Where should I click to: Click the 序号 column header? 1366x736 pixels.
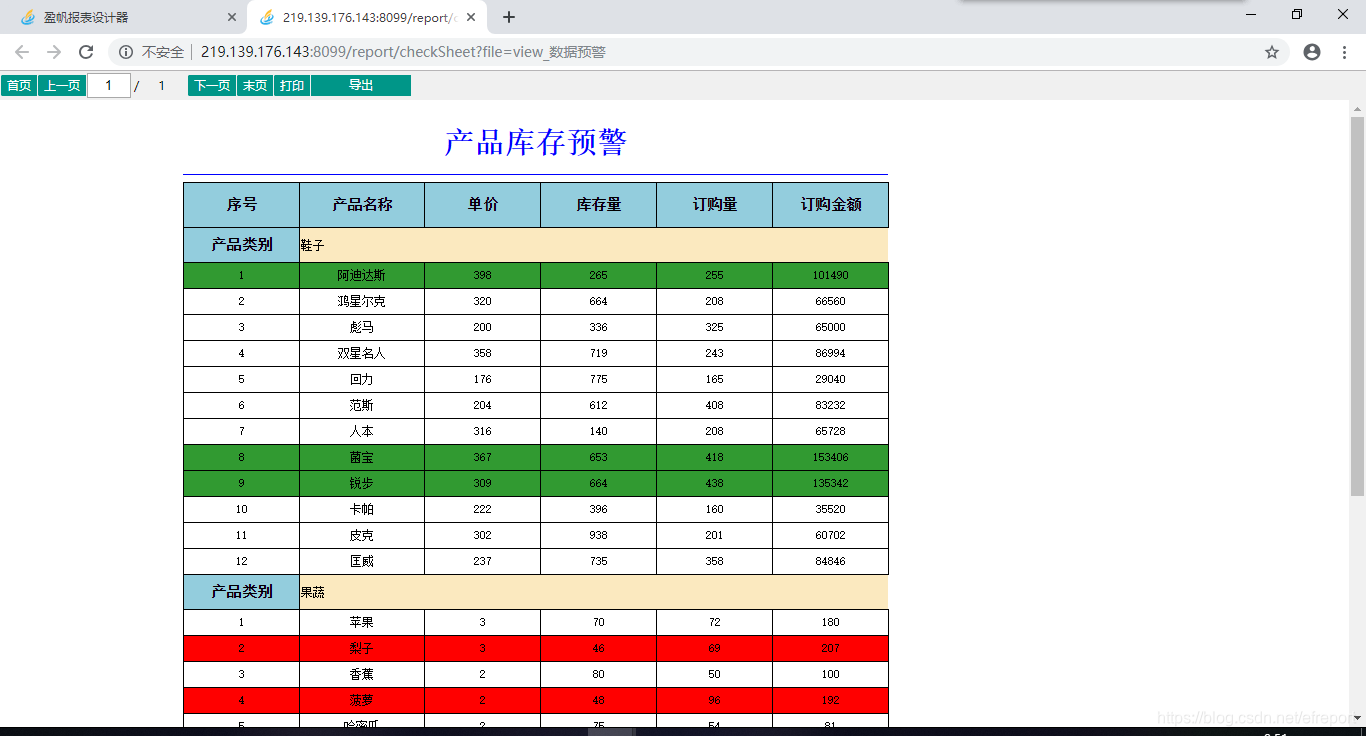click(x=241, y=205)
